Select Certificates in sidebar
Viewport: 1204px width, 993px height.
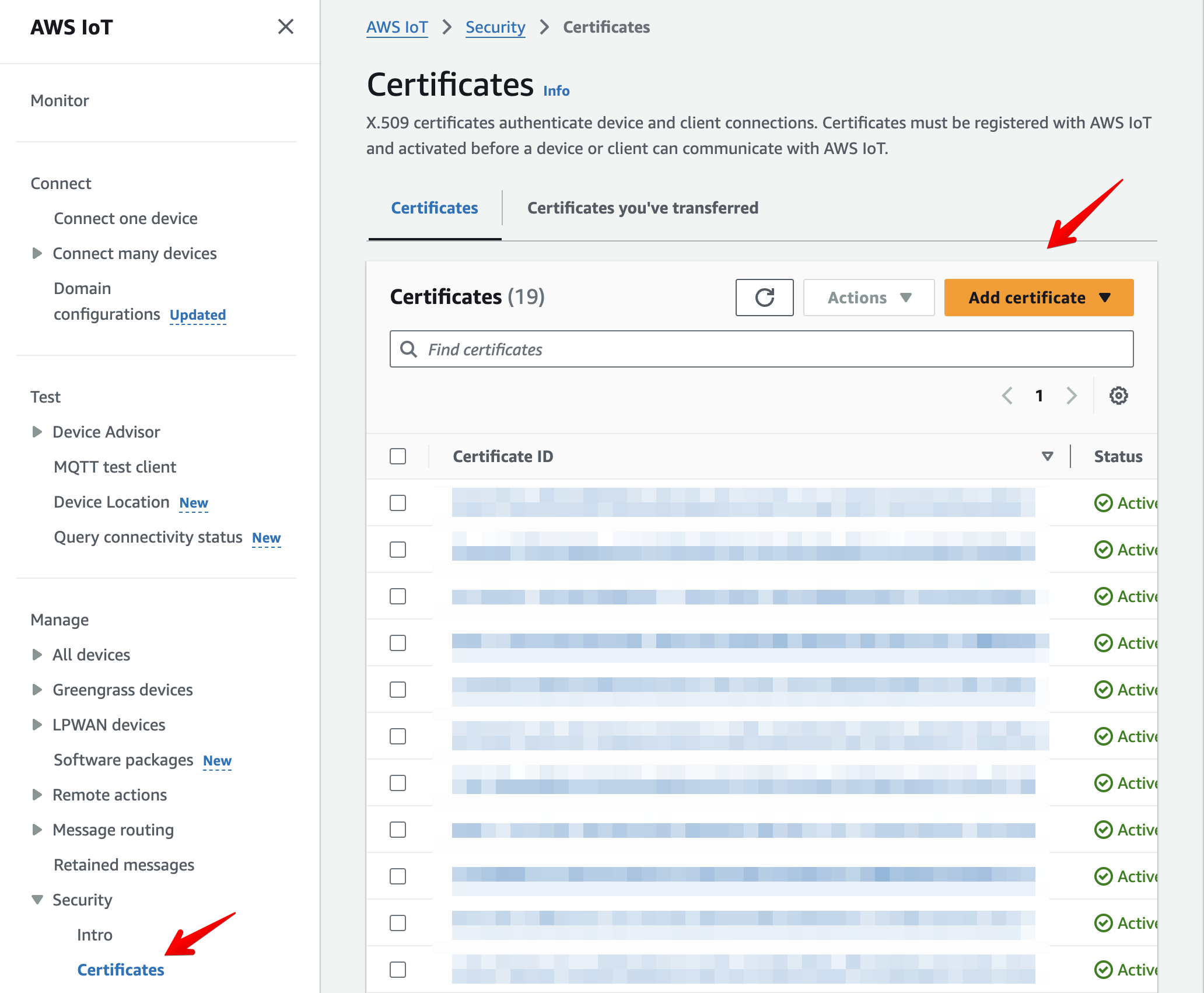(x=121, y=970)
